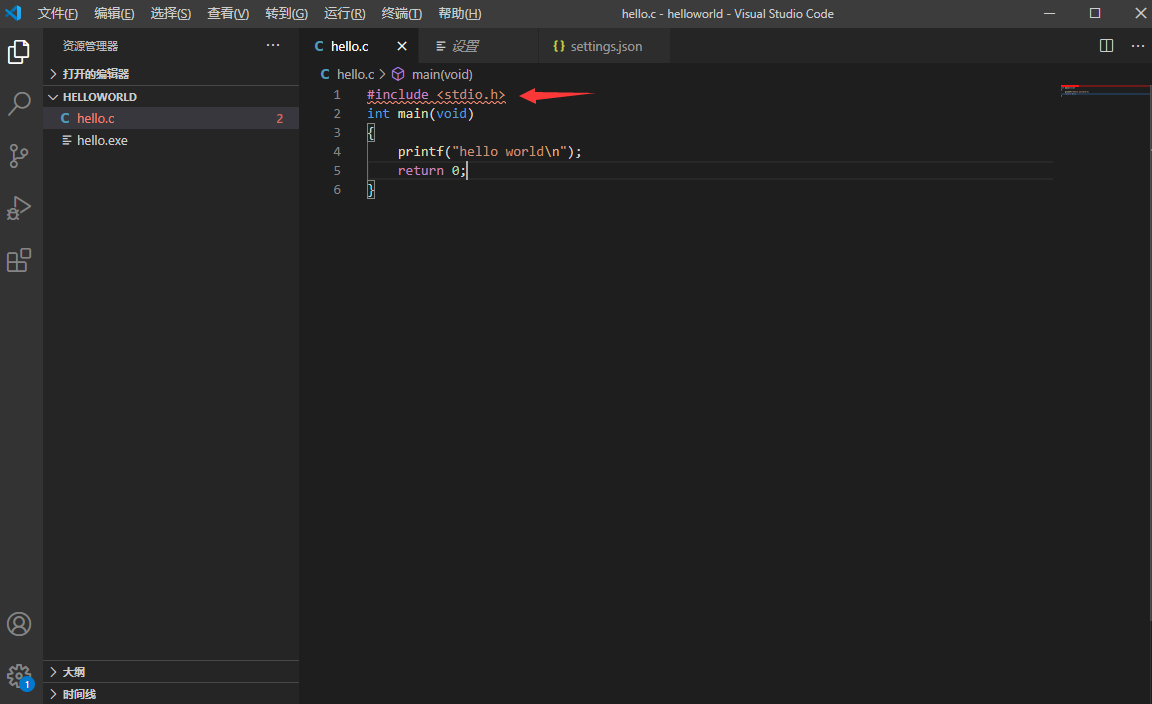Click the braces icon on the settings.json tab
This screenshot has height=704, width=1152.
[x=558, y=46]
